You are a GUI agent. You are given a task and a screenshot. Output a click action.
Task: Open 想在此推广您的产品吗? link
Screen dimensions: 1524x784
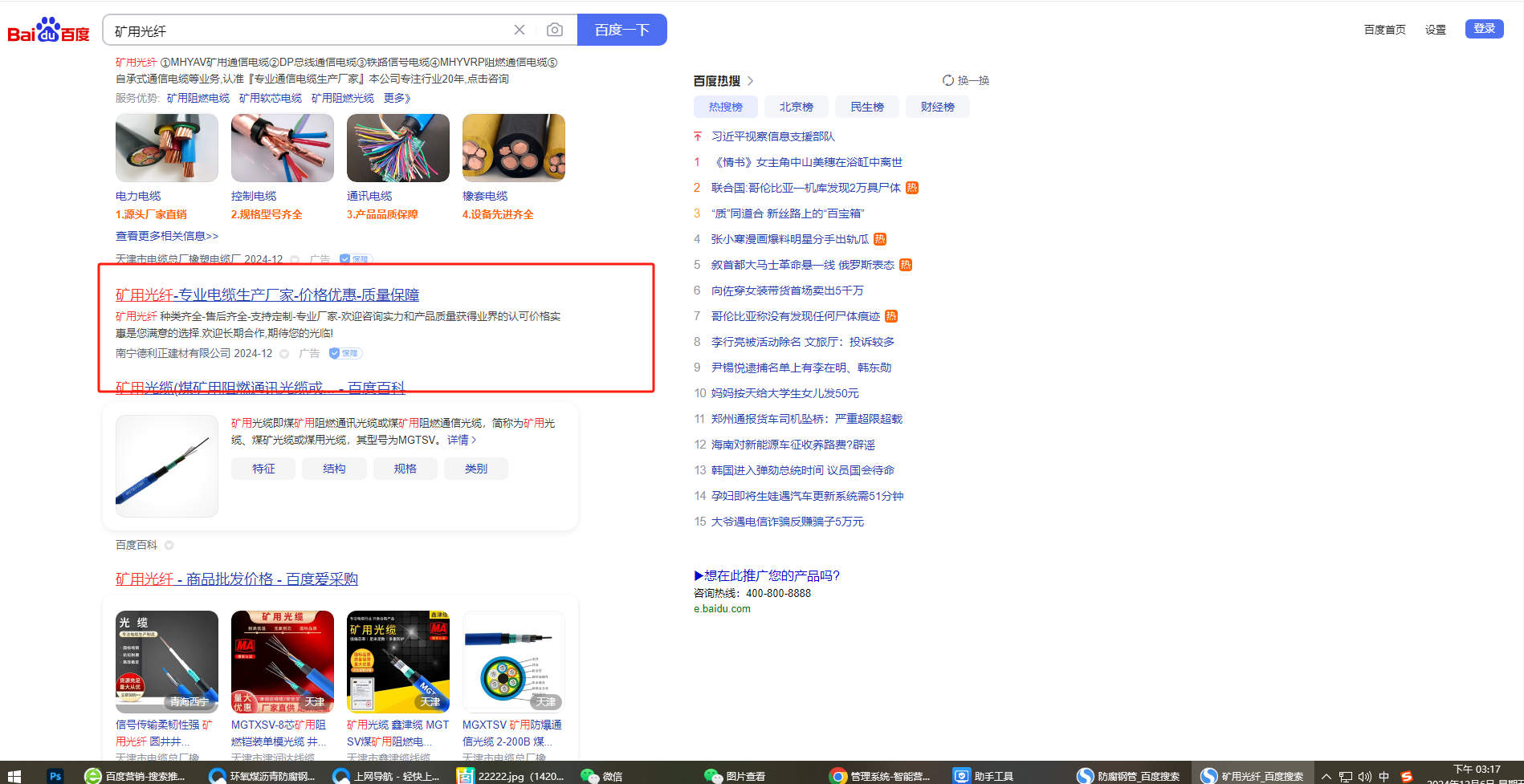pos(767,575)
